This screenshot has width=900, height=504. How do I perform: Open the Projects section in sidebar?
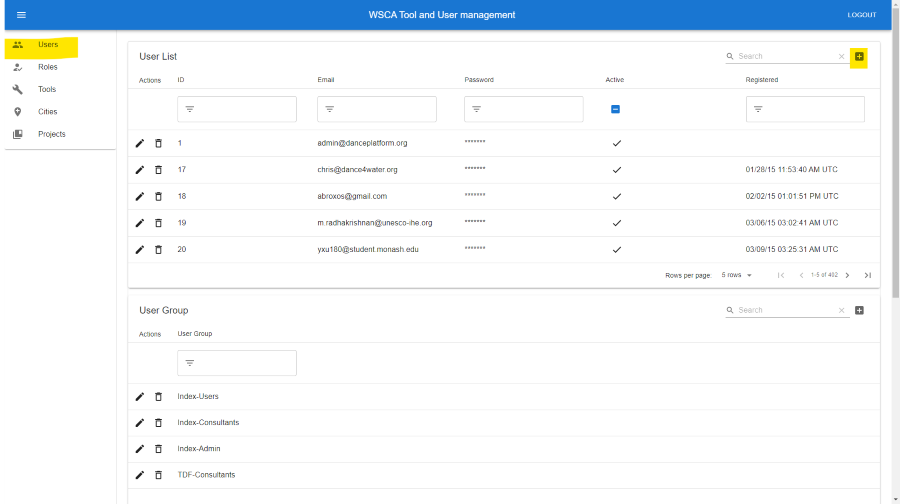(x=51, y=134)
